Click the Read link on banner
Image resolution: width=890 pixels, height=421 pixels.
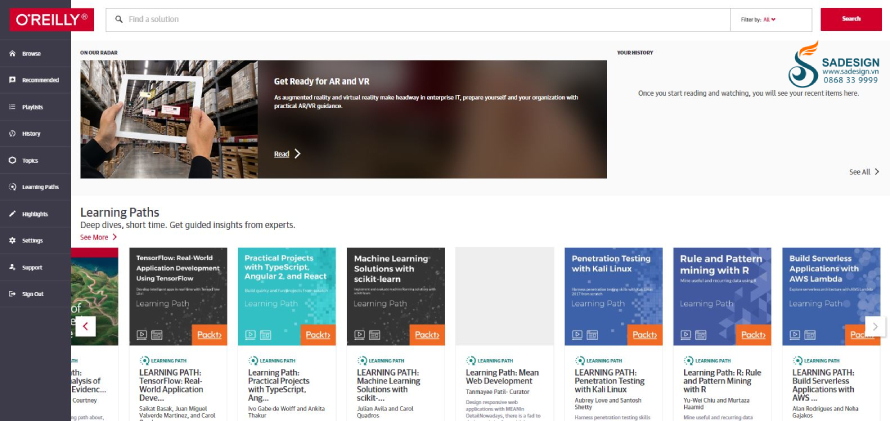pyautogui.click(x=282, y=154)
